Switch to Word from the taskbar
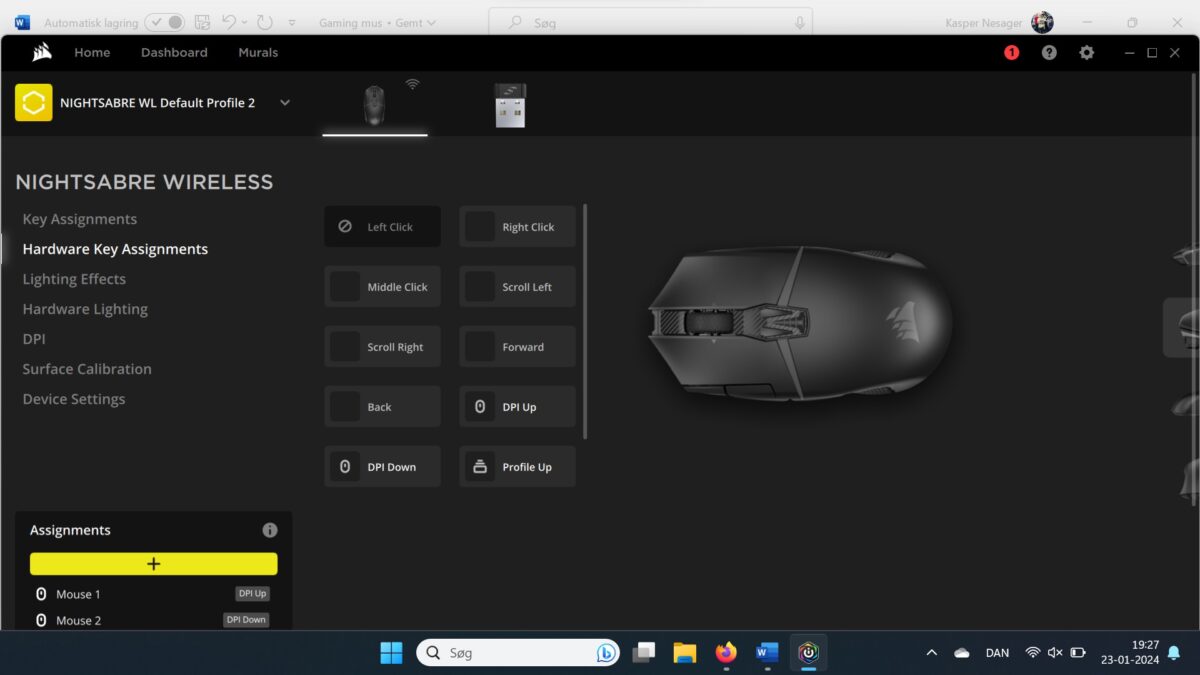This screenshot has height=675, width=1200. click(x=767, y=653)
